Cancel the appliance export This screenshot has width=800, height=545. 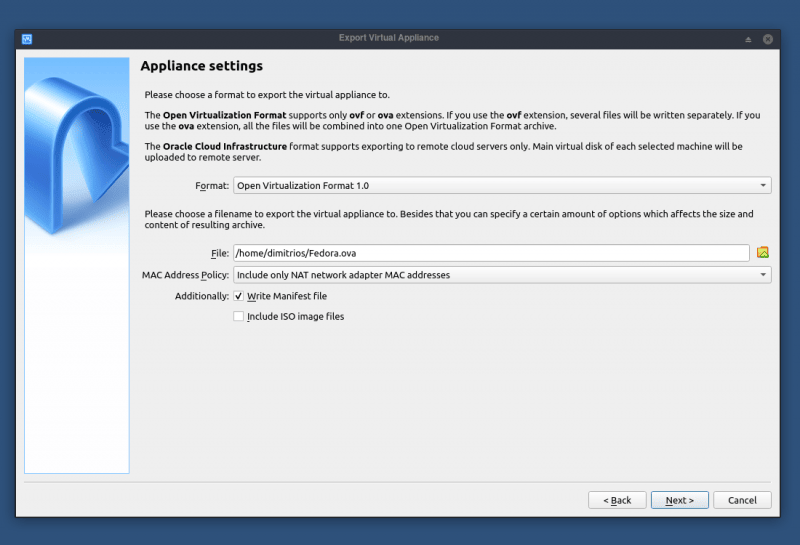742,500
